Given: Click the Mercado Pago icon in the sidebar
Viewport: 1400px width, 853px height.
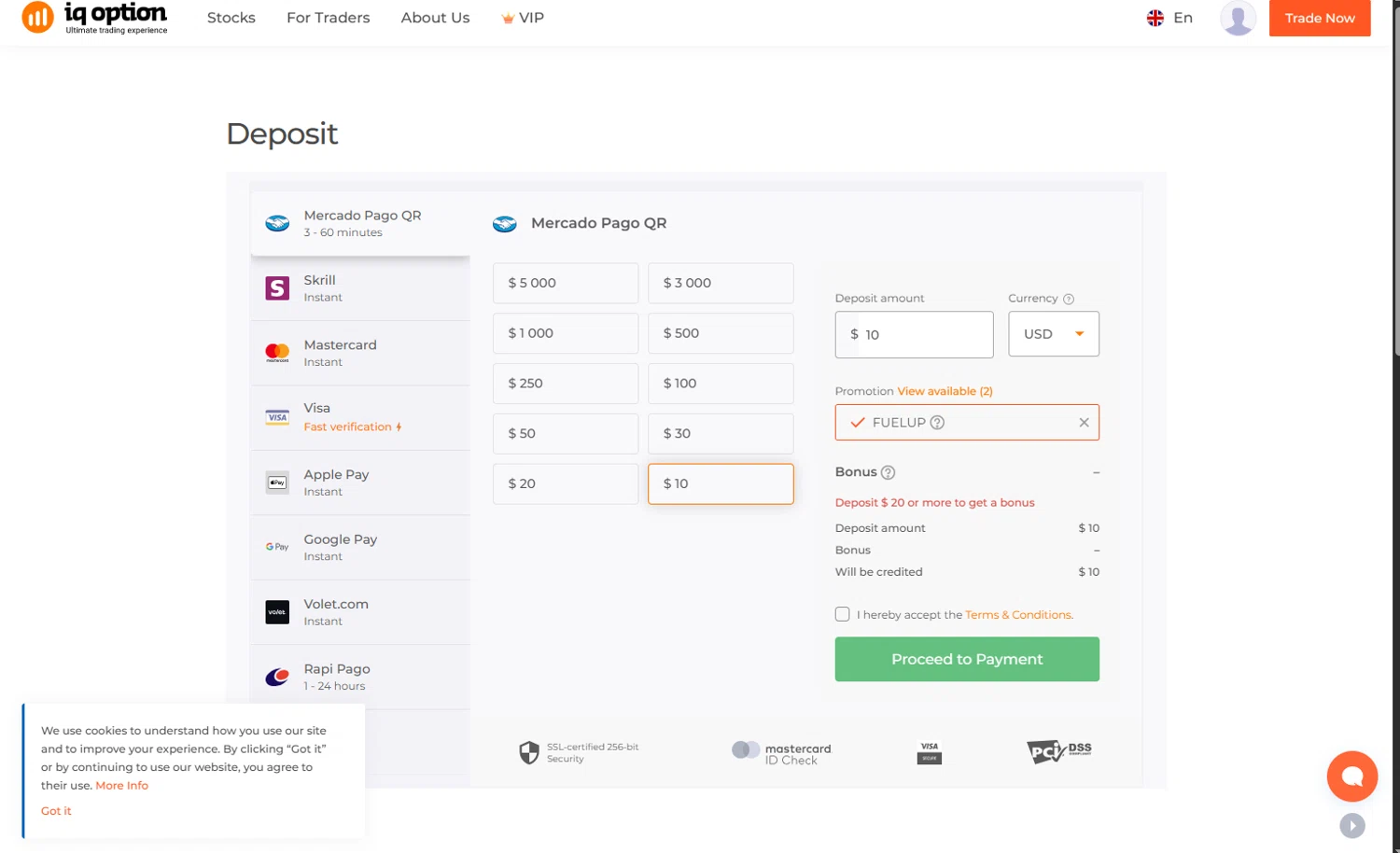Looking at the screenshot, I should (277, 224).
